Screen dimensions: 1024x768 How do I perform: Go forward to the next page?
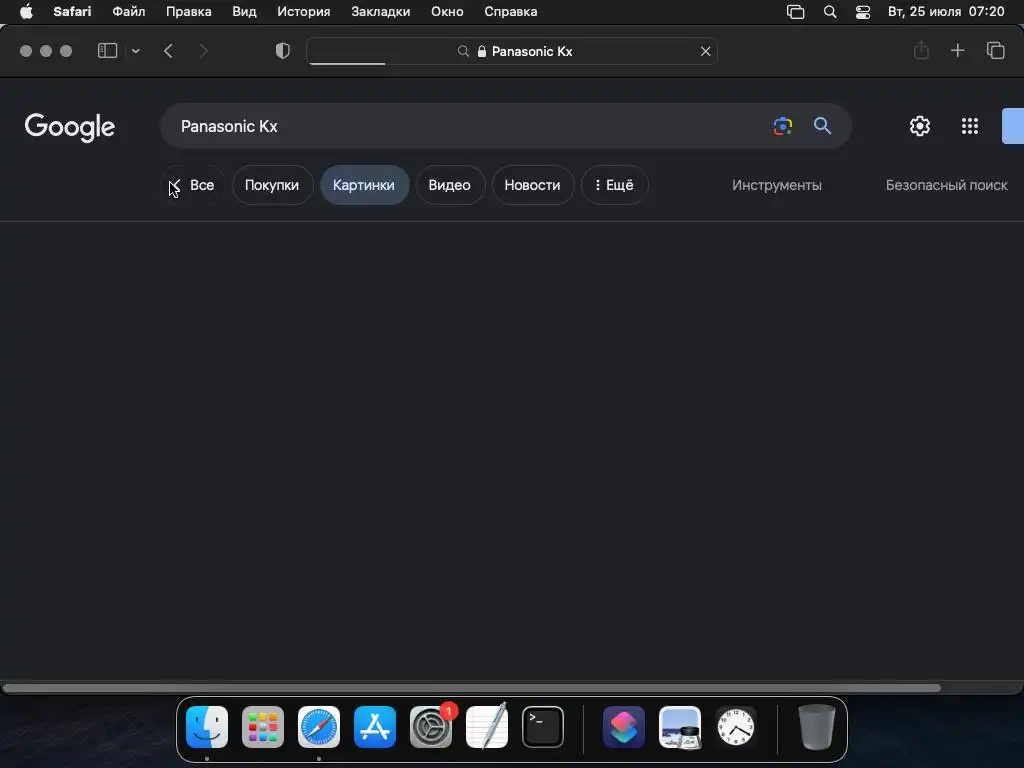[203, 51]
